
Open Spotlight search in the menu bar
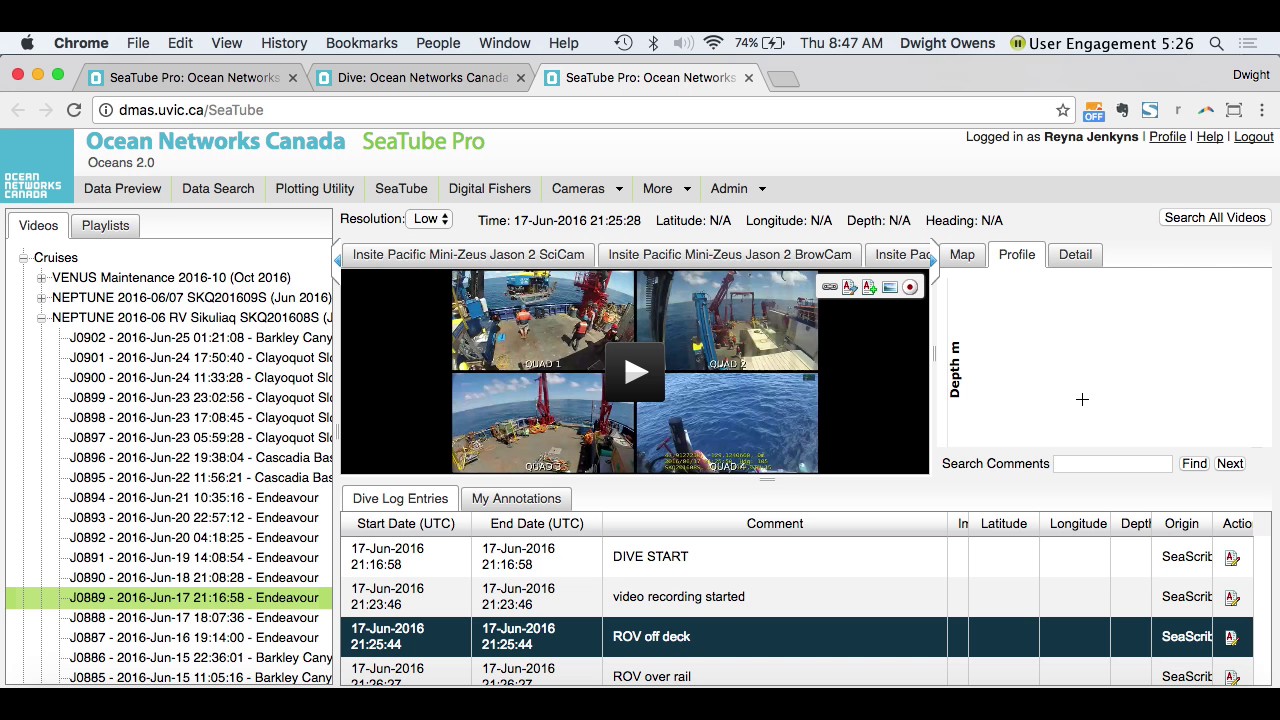pyautogui.click(x=1217, y=43)
